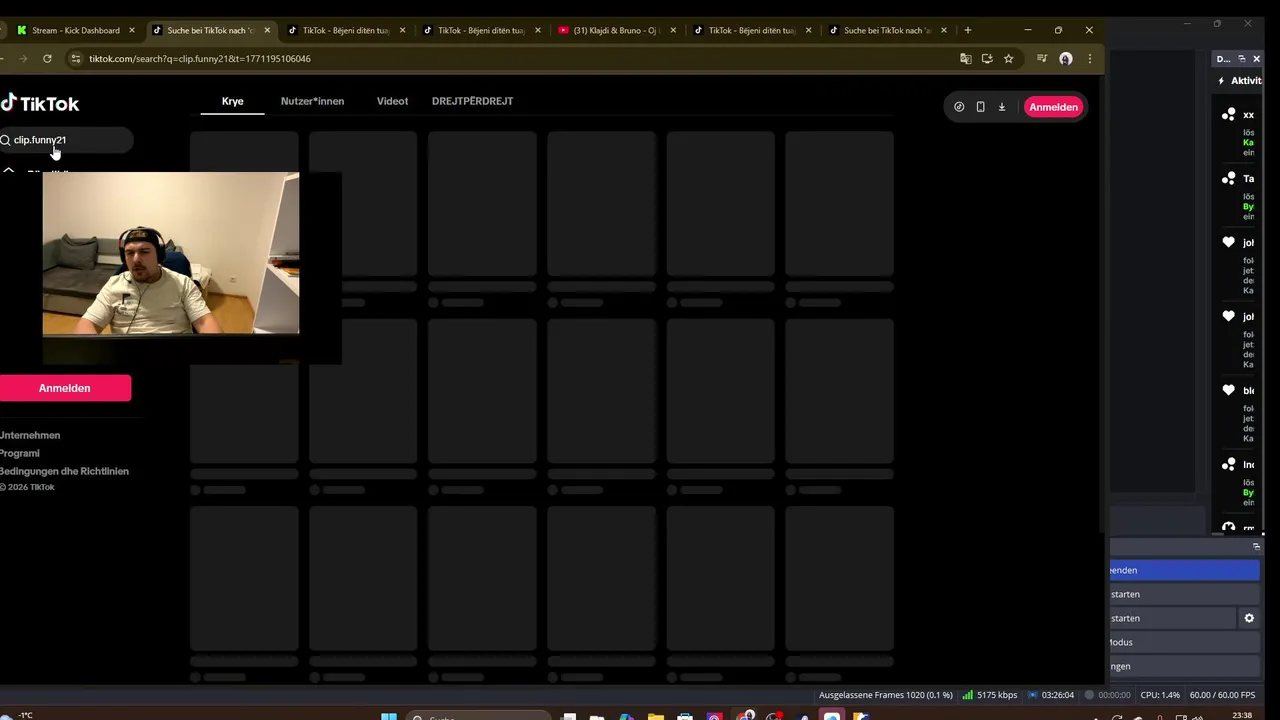Open OBS settings gear next to starten button
The height and width of the screenshot is (720, 1280).
click(x=1249, y=618)
